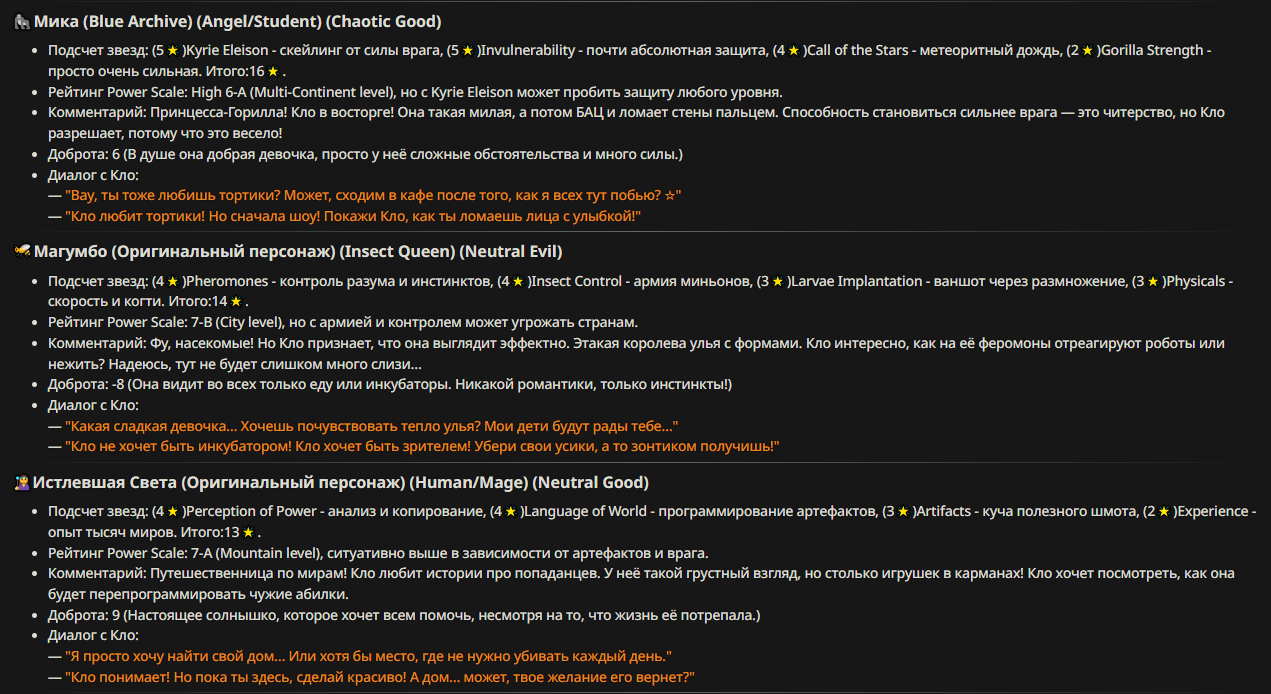Click the star before Language of World
The width and height of the screenshot is (1271, 694).
510,513
